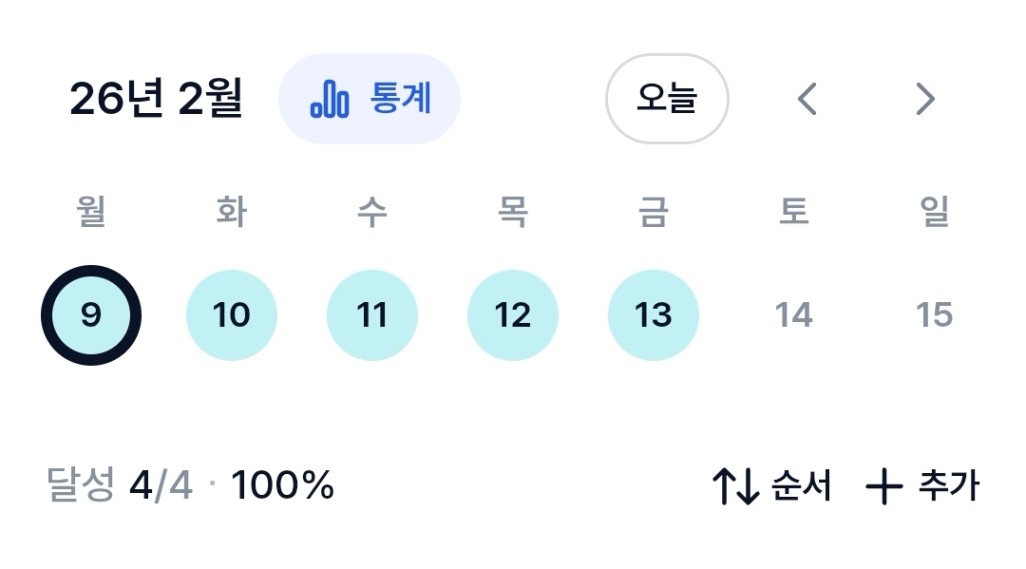Select date 11 on Wednesday
The width and height of the screenshot is (1026, 569).
(372, 315)
